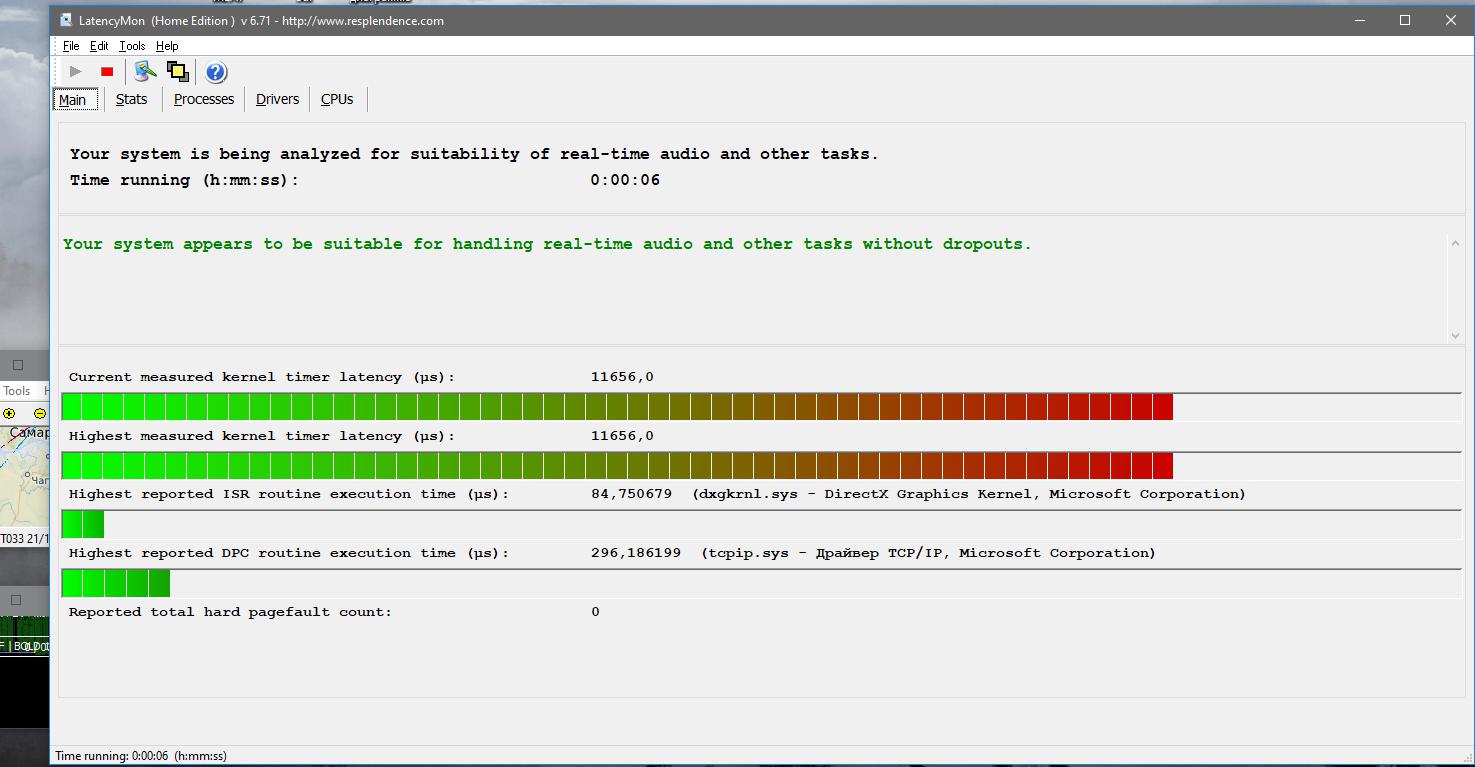The image size is (1475, 767).
Task: Click the copy report (overlapping squares) icon
Action: (178, 71)
